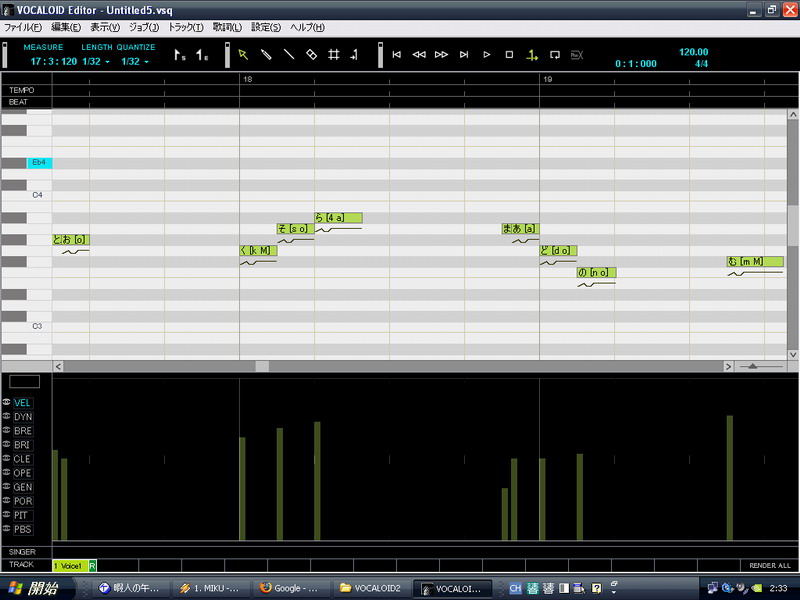Image resolution: width=800 pixels, height=600 pixels.
Task: Open the View menu (表示)
Action: point(105,28)
